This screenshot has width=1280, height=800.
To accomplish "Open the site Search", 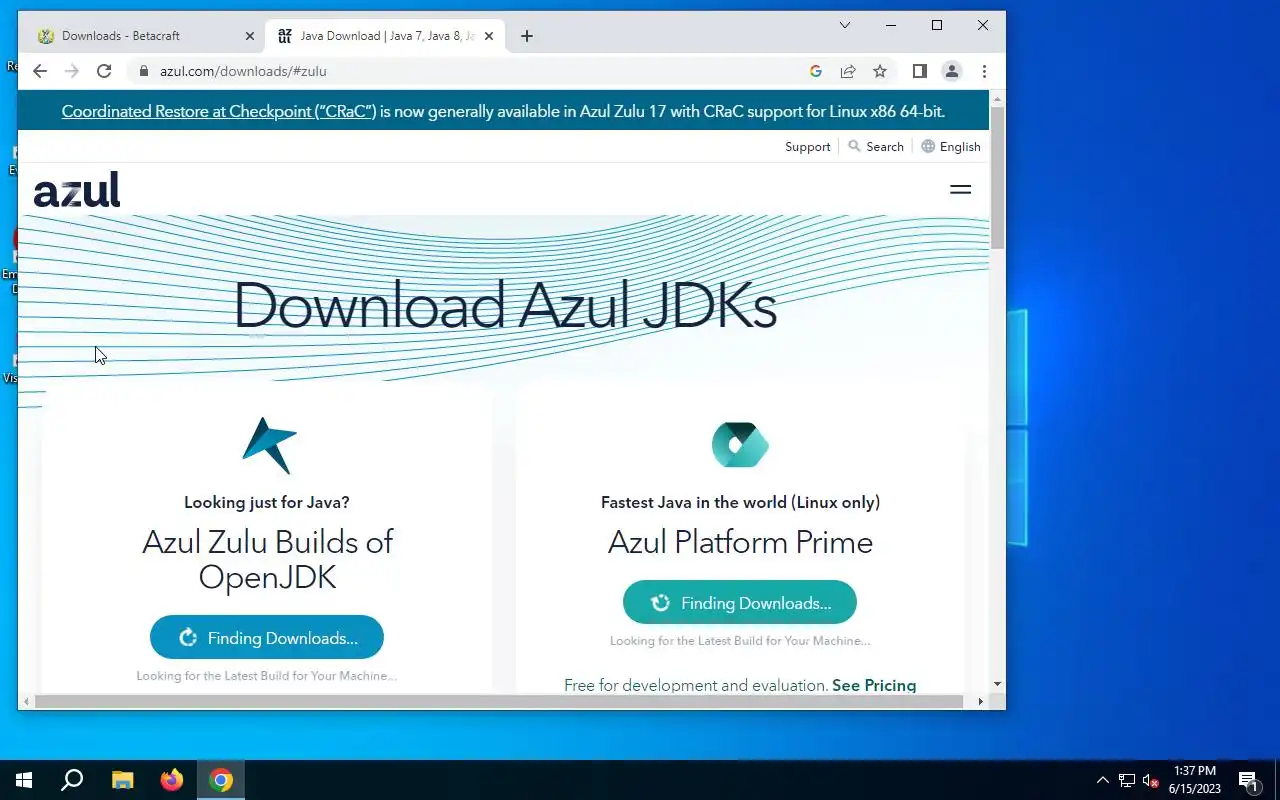I will pos(876,146).
